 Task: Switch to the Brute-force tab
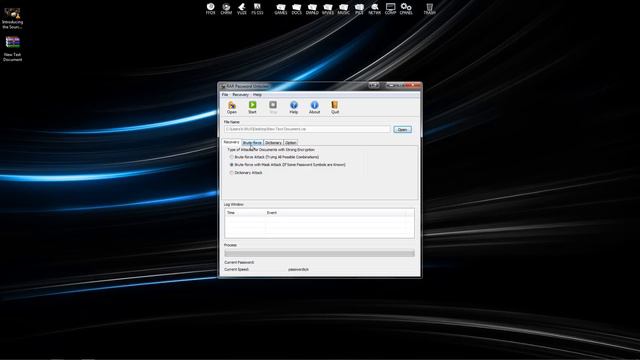[252, 142]
